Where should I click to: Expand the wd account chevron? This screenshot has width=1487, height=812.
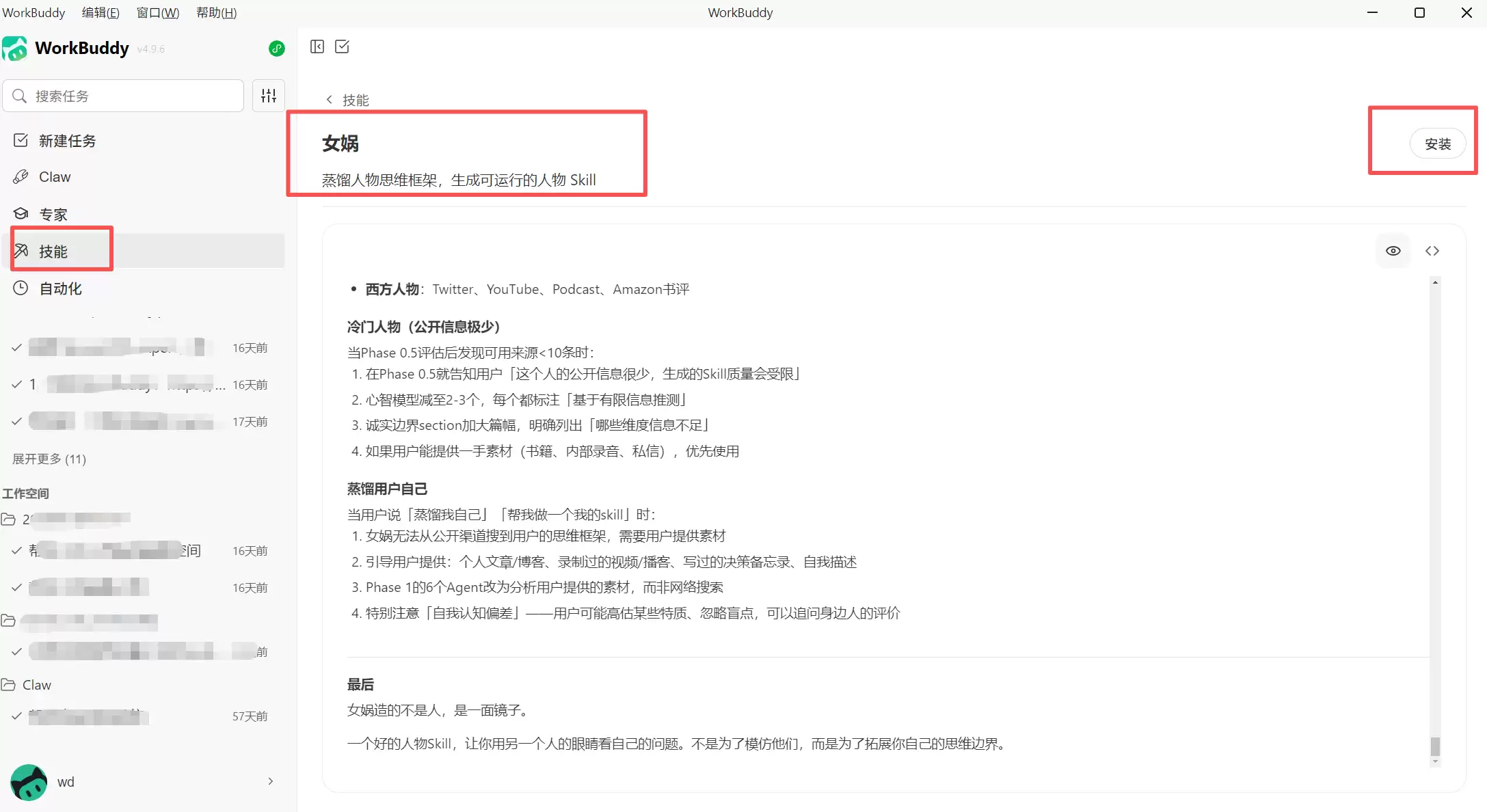click(x=271, y=781)
